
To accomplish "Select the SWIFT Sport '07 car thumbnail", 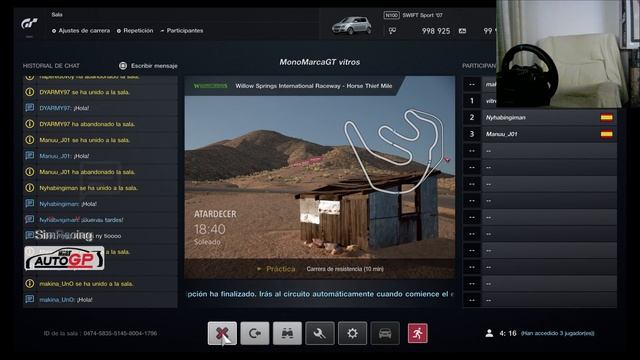I will (351, 25).
